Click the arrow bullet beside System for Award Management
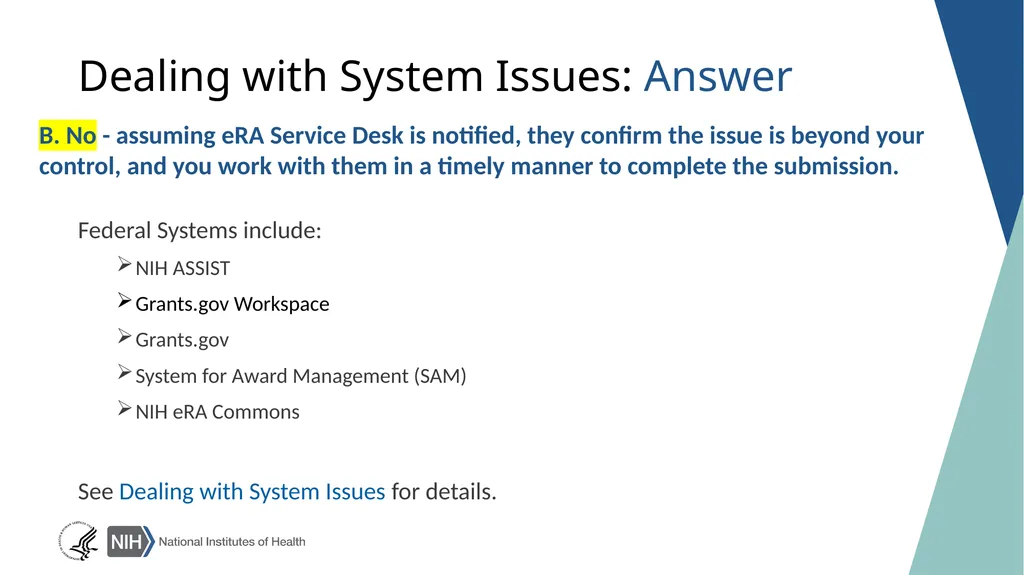Screen dimensions: 1024x575 125,372
